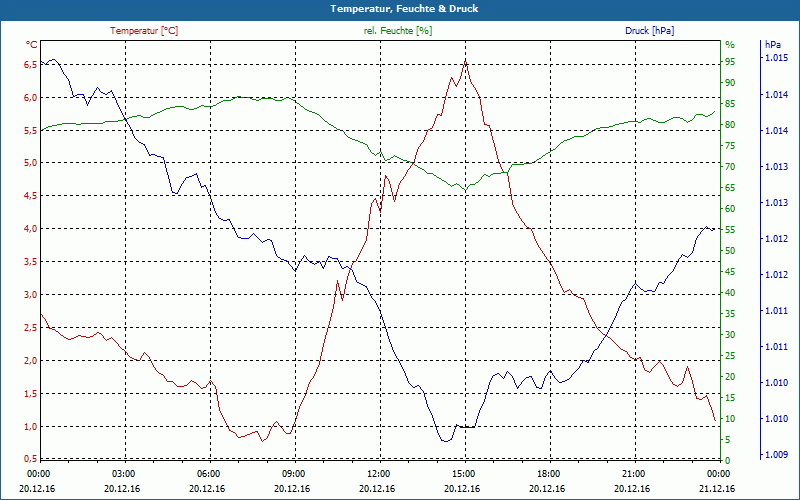Click the 15 humidity axis value
800x500 pixels.
(730, 398)
